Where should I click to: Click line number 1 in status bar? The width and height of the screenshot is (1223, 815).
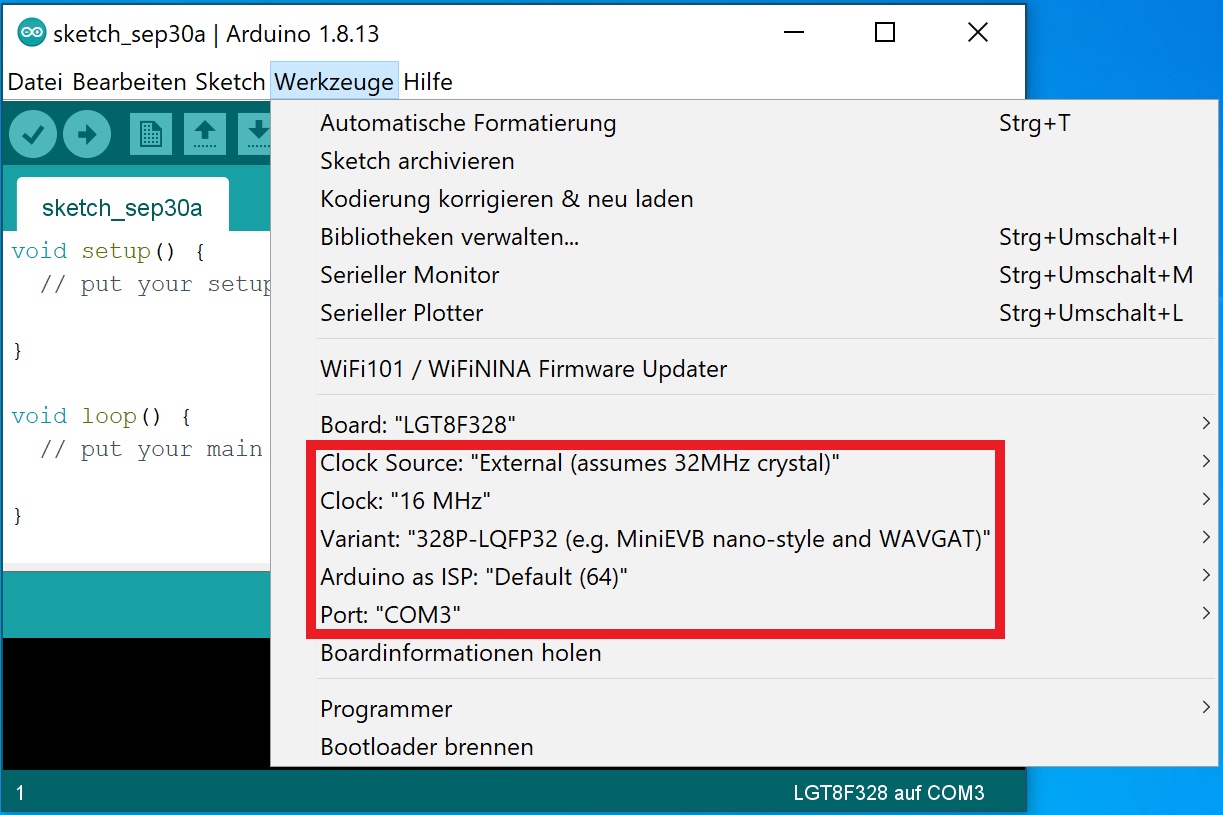[20, 793]
